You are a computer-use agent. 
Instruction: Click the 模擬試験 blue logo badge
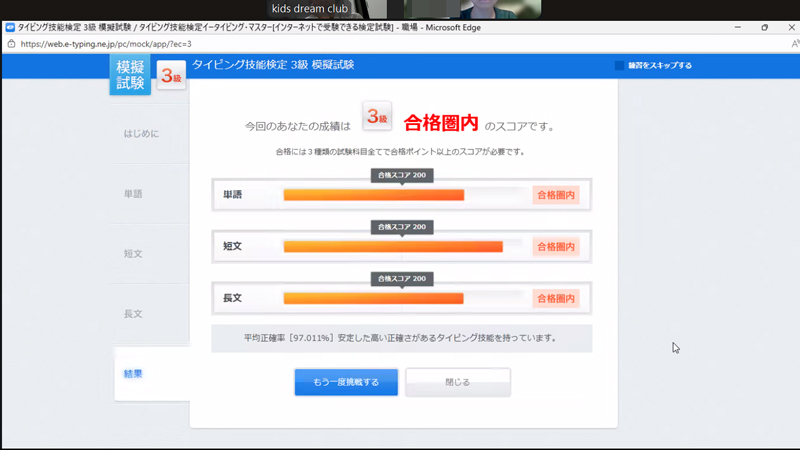pos(130,74)
